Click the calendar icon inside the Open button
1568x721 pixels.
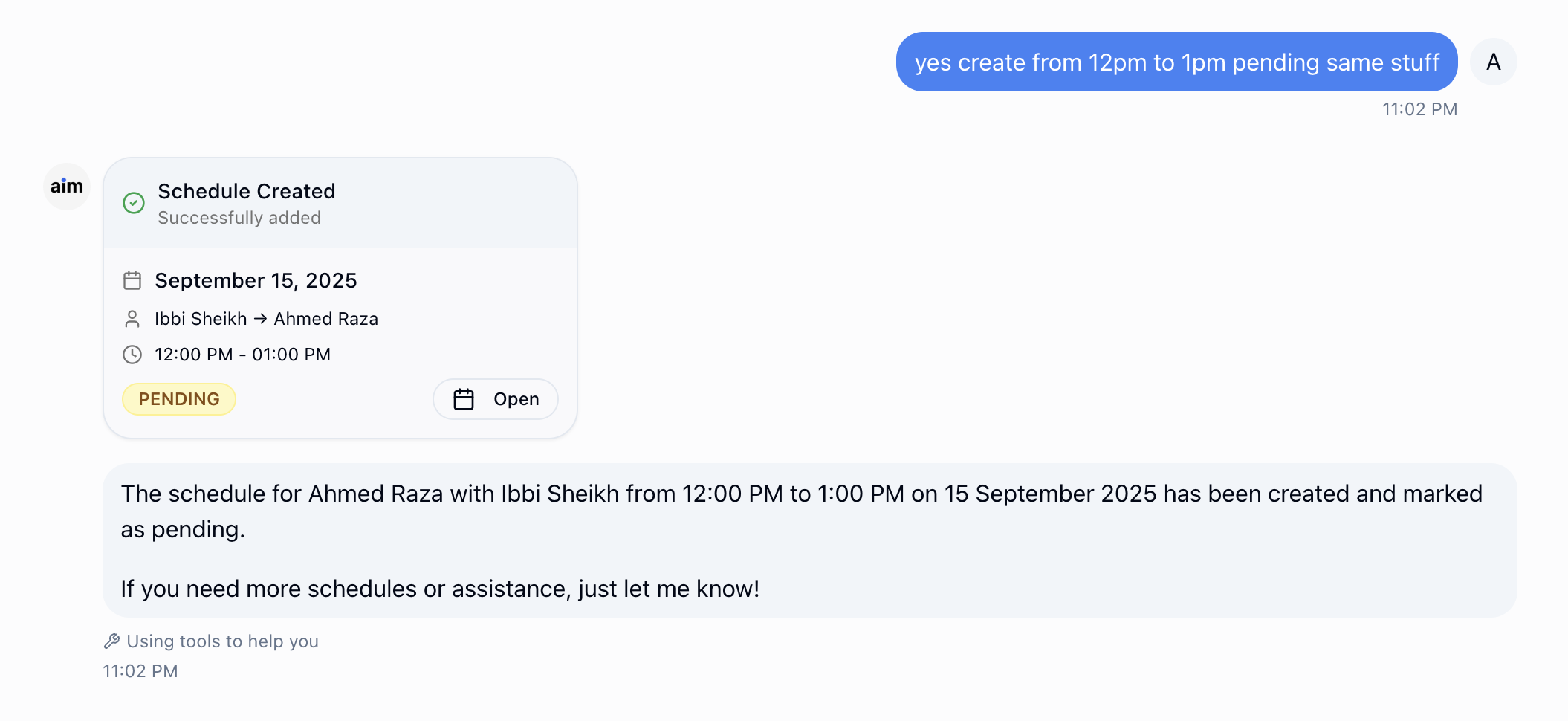[464, 399]
